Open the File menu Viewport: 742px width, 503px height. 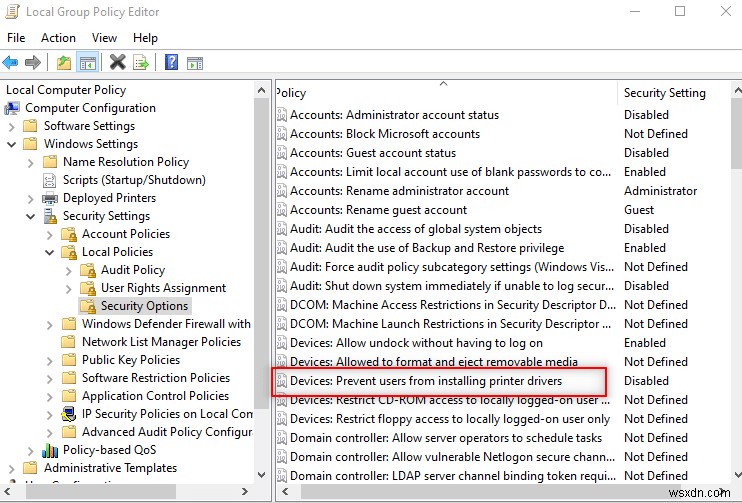pos(16,38)
